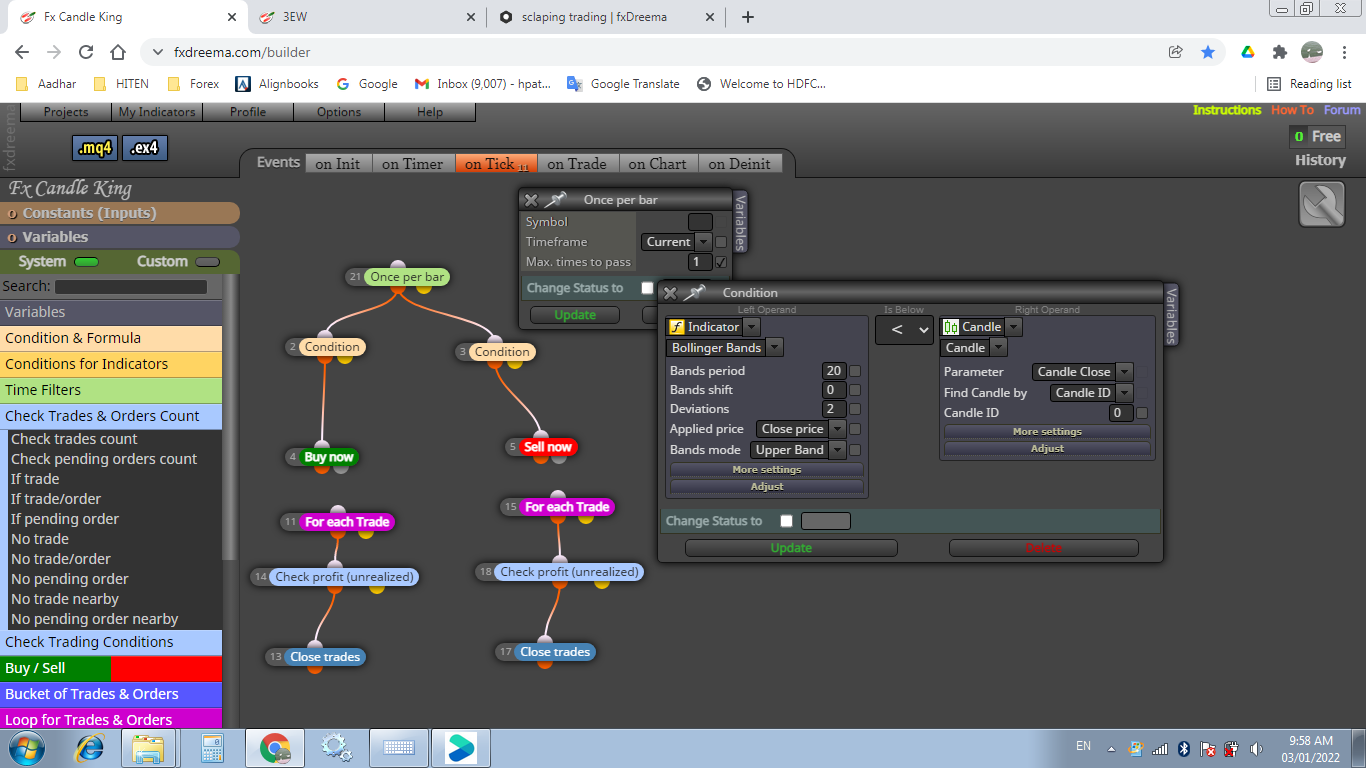The image size is (1366, 768).
Task: Open the Forum link
Action: click(x=1342, y=110)
